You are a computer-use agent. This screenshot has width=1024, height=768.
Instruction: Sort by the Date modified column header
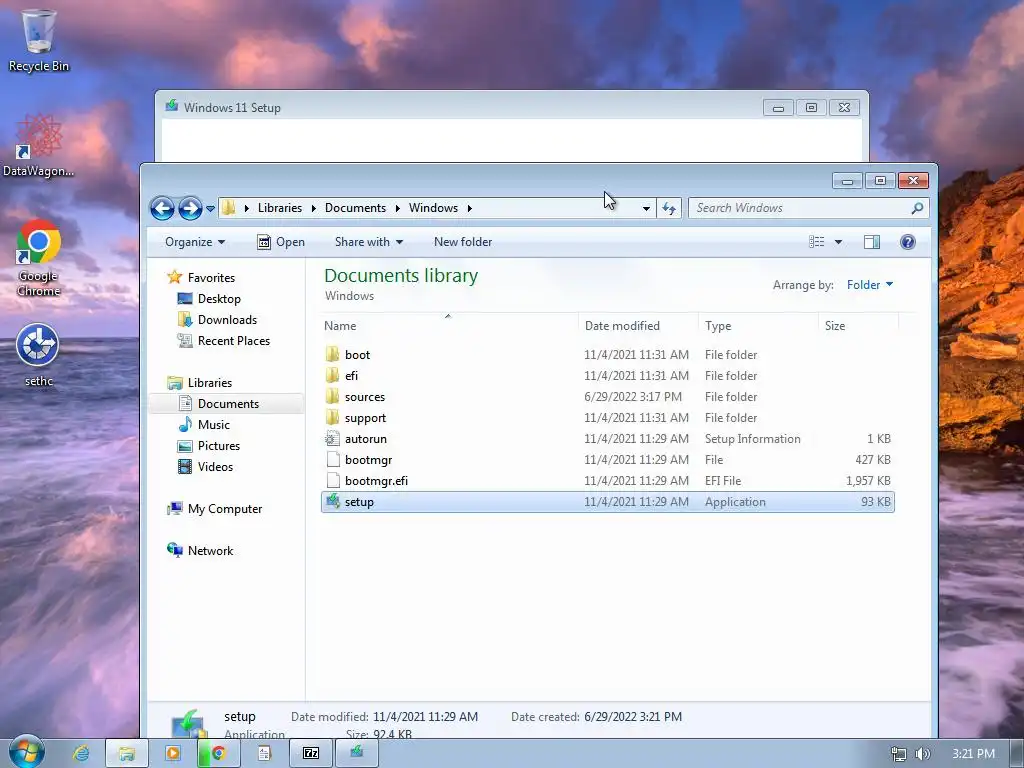(638, 326)
